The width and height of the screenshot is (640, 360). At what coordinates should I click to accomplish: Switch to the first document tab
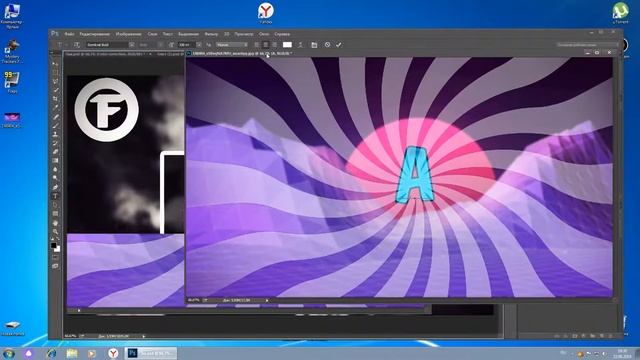click(108, 54)
